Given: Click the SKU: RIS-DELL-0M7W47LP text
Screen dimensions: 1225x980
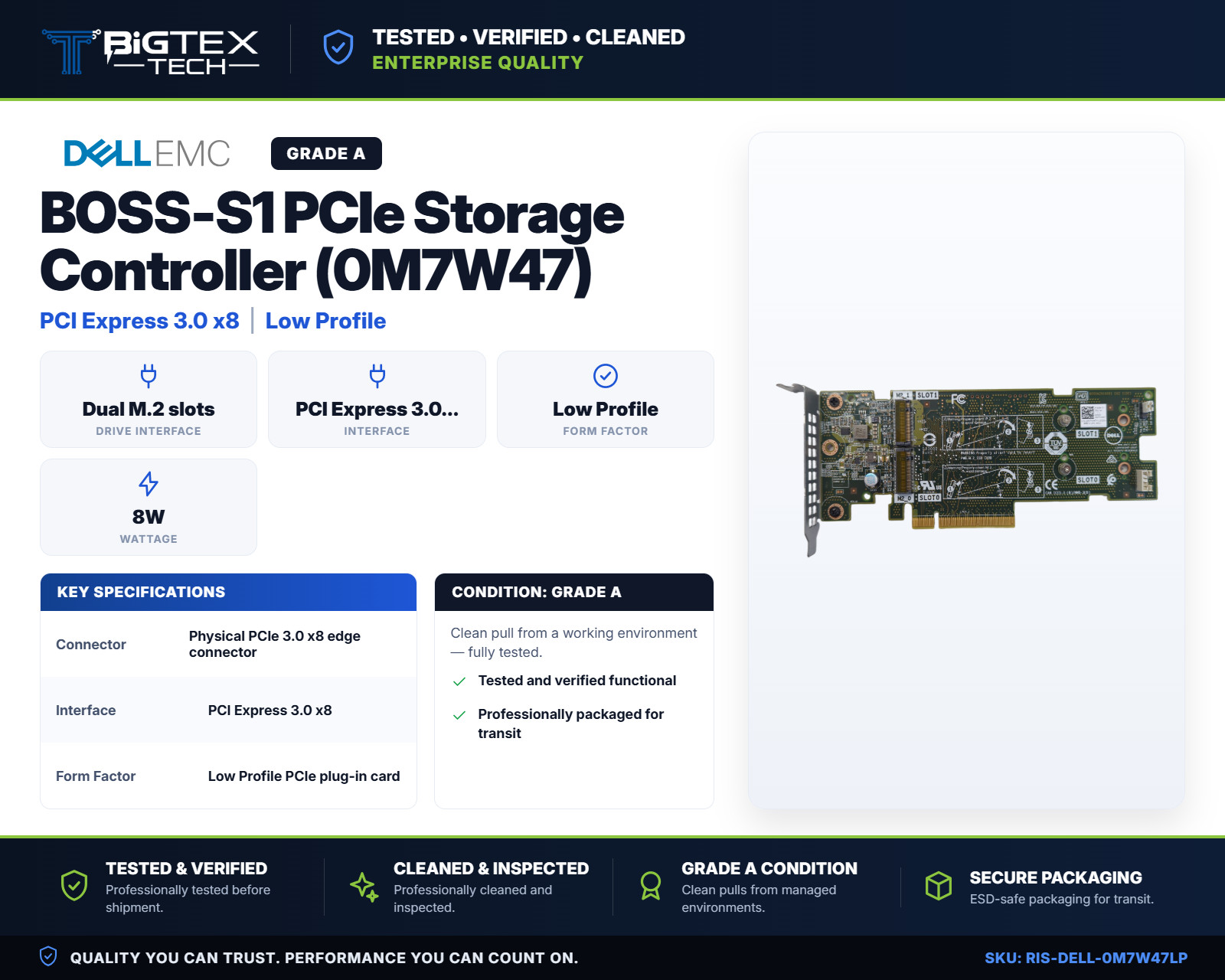Looking at the screenshot, I should point(1086,958).
